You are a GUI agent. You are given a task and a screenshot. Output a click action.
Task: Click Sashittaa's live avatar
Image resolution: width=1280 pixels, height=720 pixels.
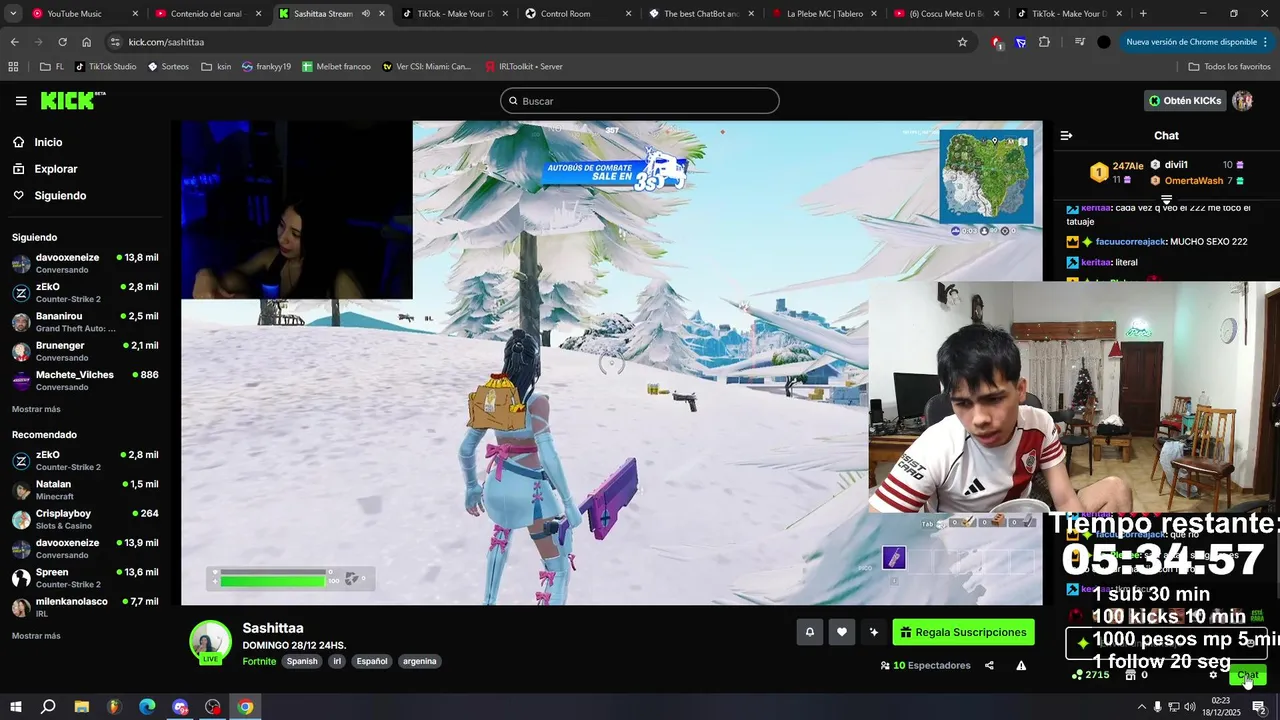(x=210, y=642)
